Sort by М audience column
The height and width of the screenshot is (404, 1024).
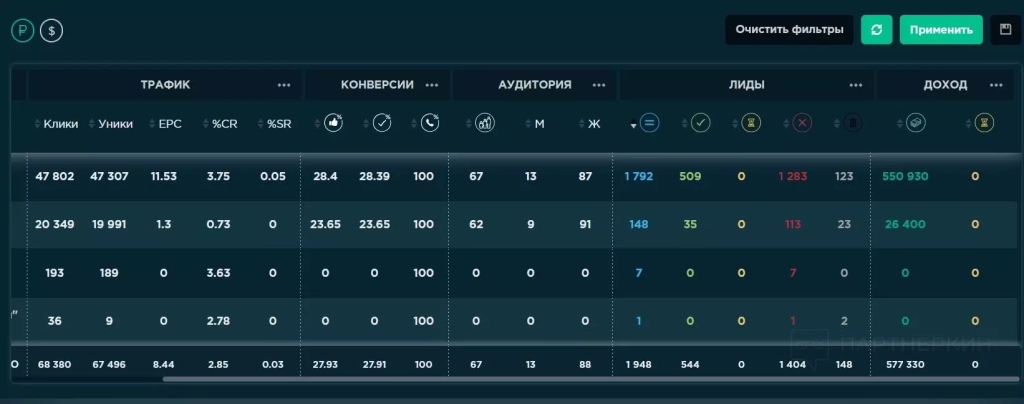tap(535, 124)
